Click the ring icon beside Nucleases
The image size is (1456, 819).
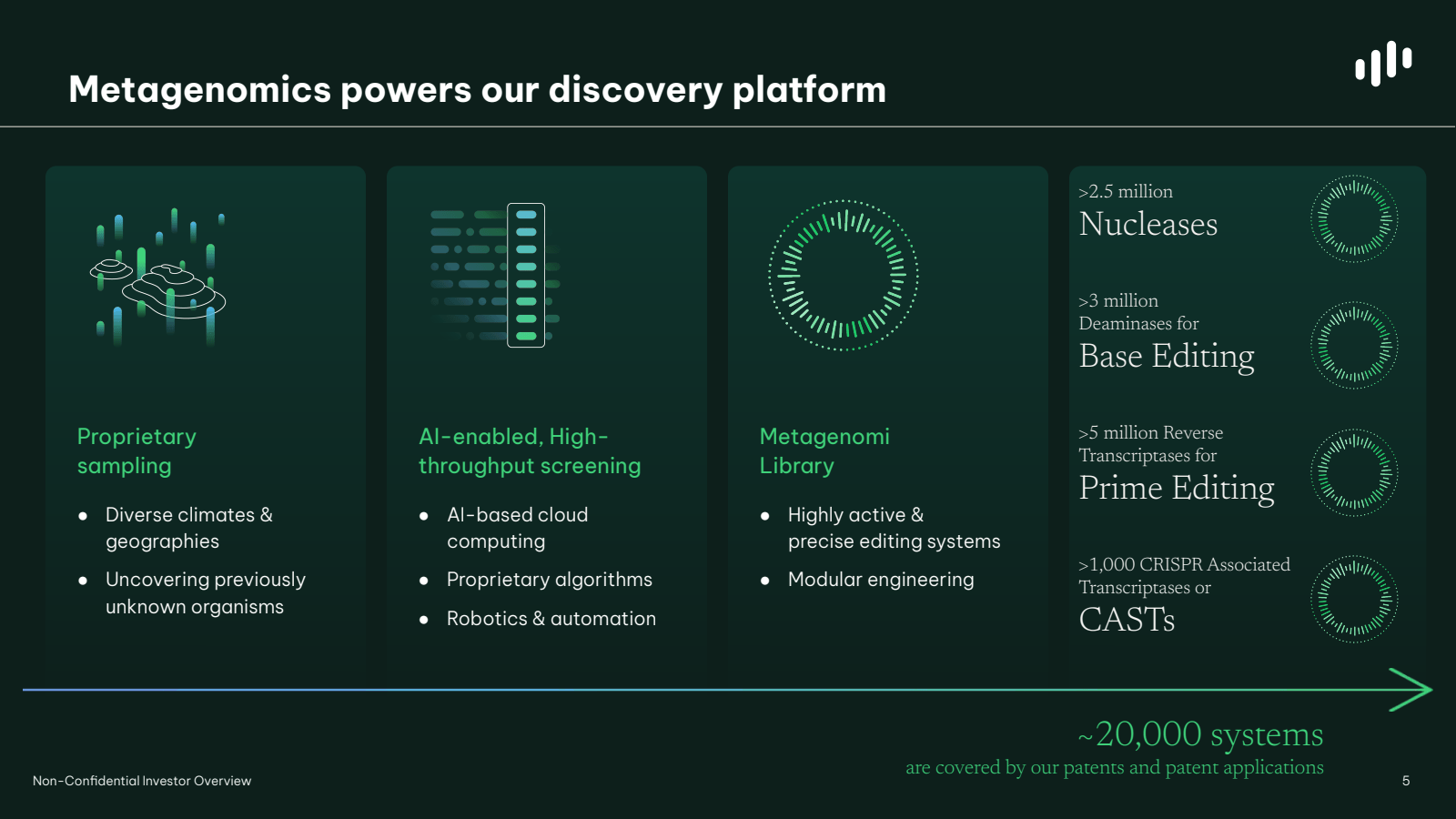(1354, 219)
